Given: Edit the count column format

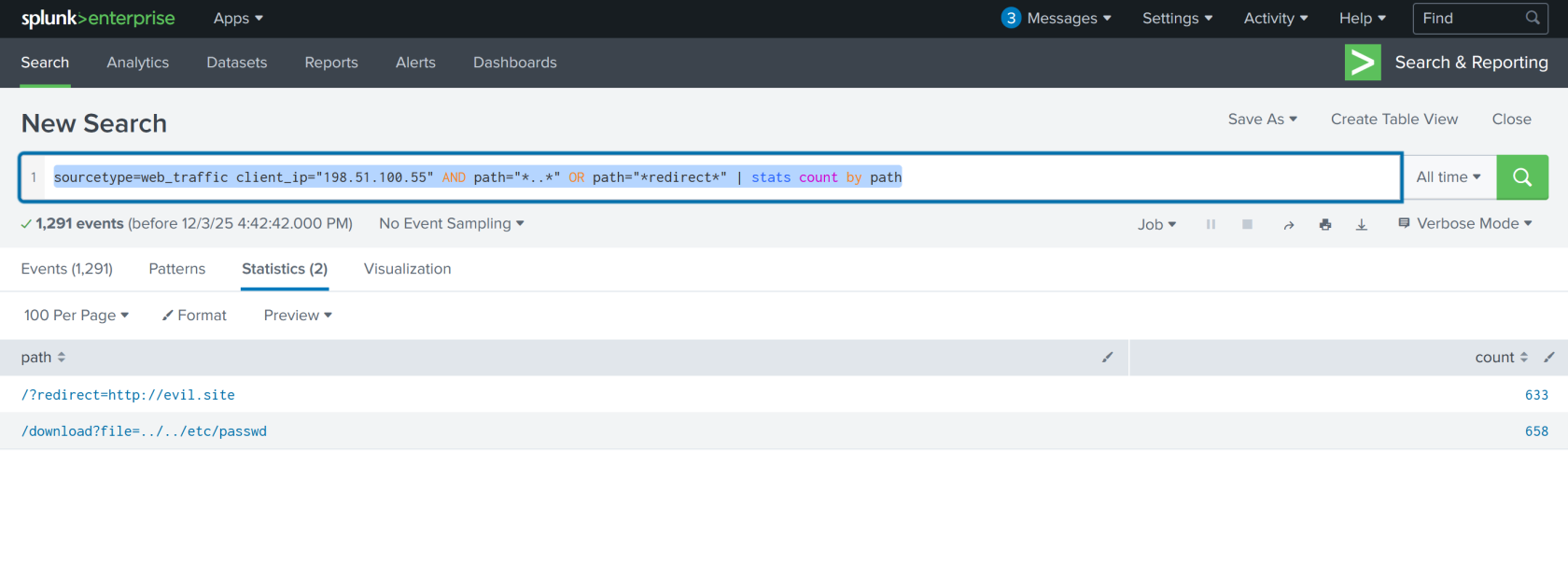Looking at the screenshot, I should click(1549, 358).
